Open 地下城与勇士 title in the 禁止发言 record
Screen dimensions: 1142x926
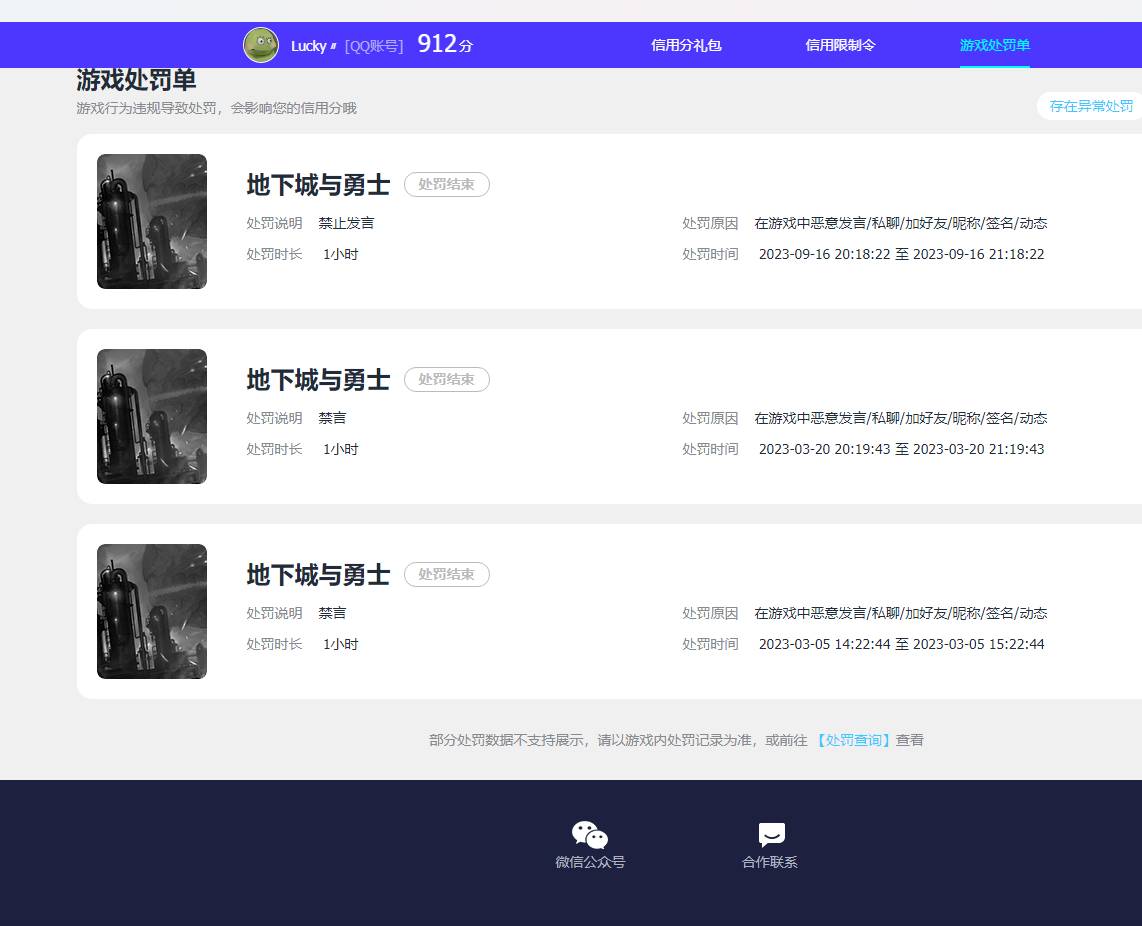(x=318, y=185)
